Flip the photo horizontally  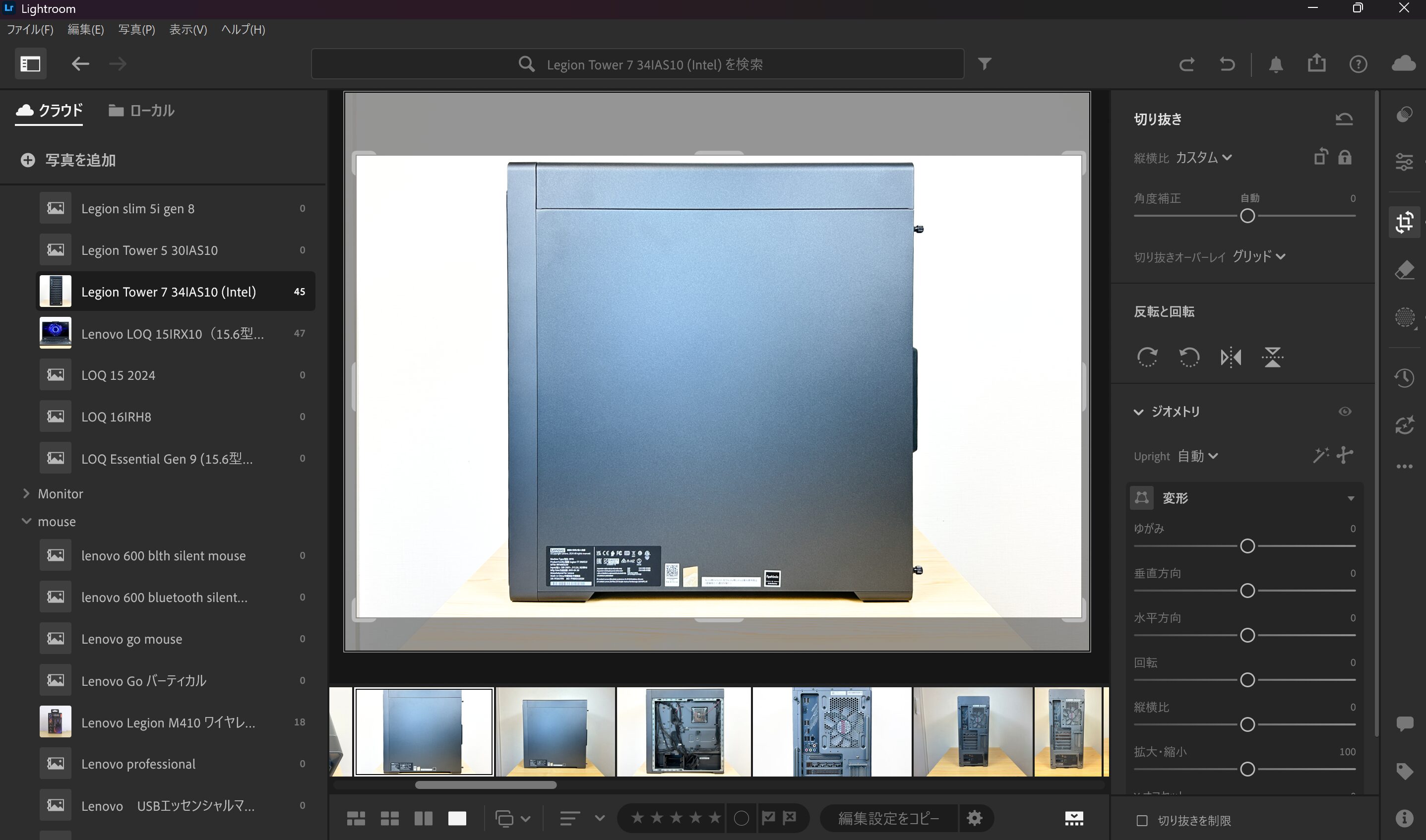pos(1231,357)
